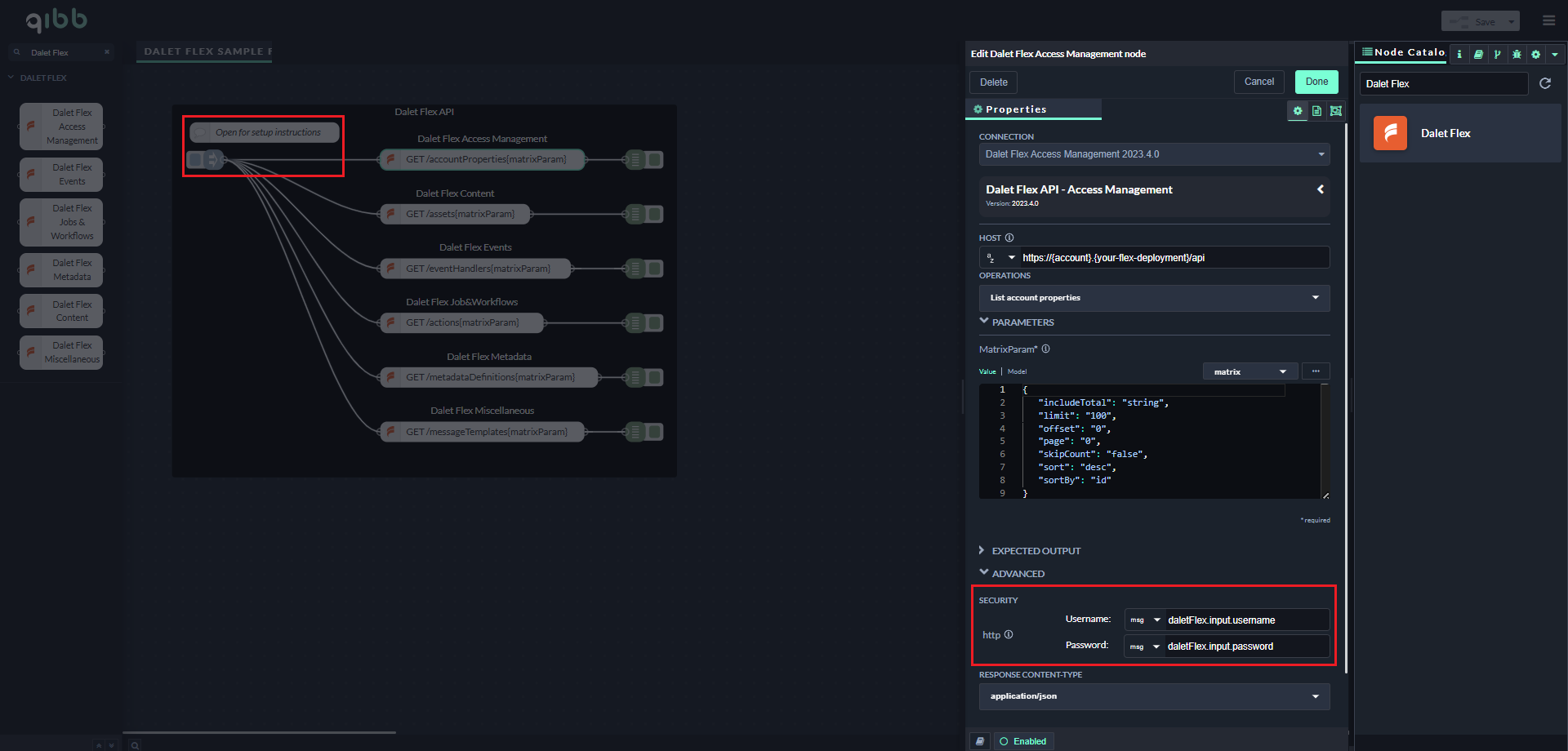Viewport: 1568px width, 751px height.
Task: Open the hamburger main menu
Action: [x=1548, y=20]
